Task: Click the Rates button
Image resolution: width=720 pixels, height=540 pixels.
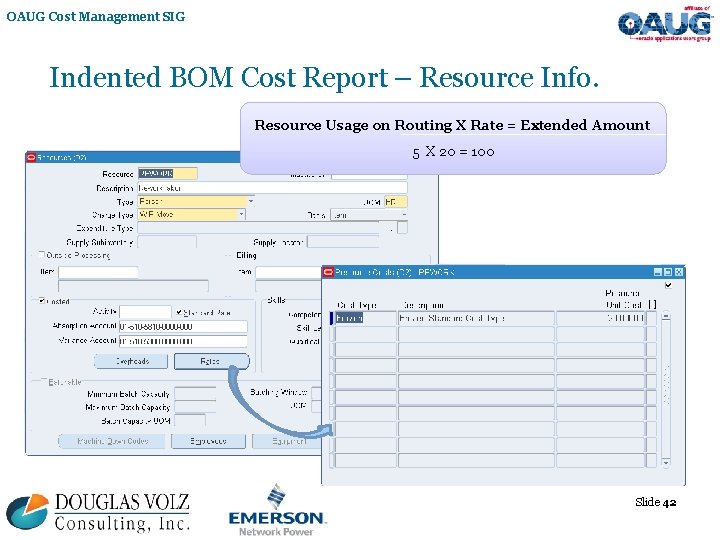Action: point(211,361)
